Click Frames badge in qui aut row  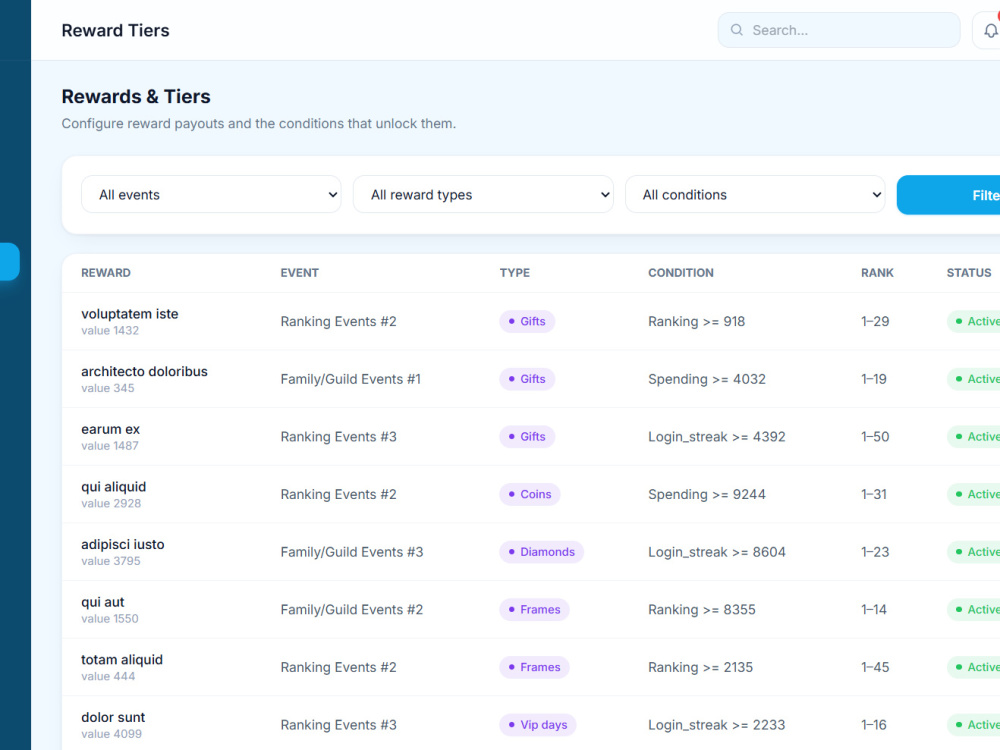coord(534,610)
